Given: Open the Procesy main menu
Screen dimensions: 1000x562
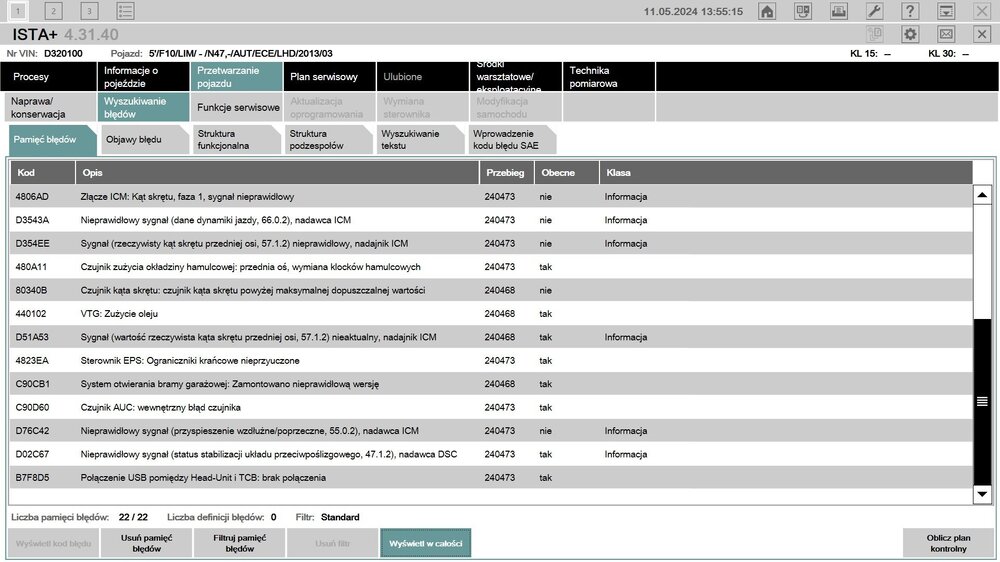Looking at the screenshot, I should point(48,77).
